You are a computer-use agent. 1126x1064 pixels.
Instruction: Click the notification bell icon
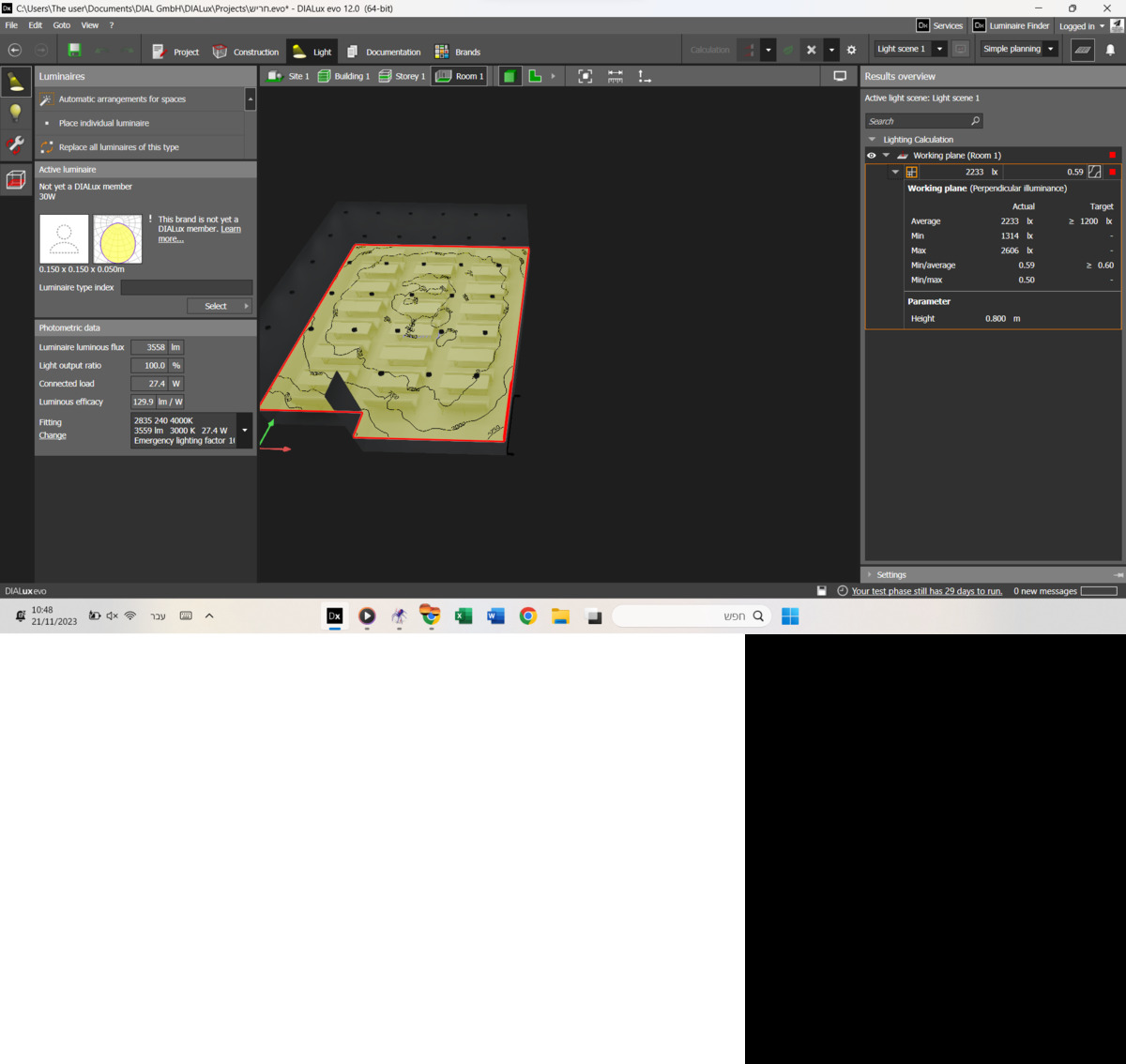coord(1110,50)
